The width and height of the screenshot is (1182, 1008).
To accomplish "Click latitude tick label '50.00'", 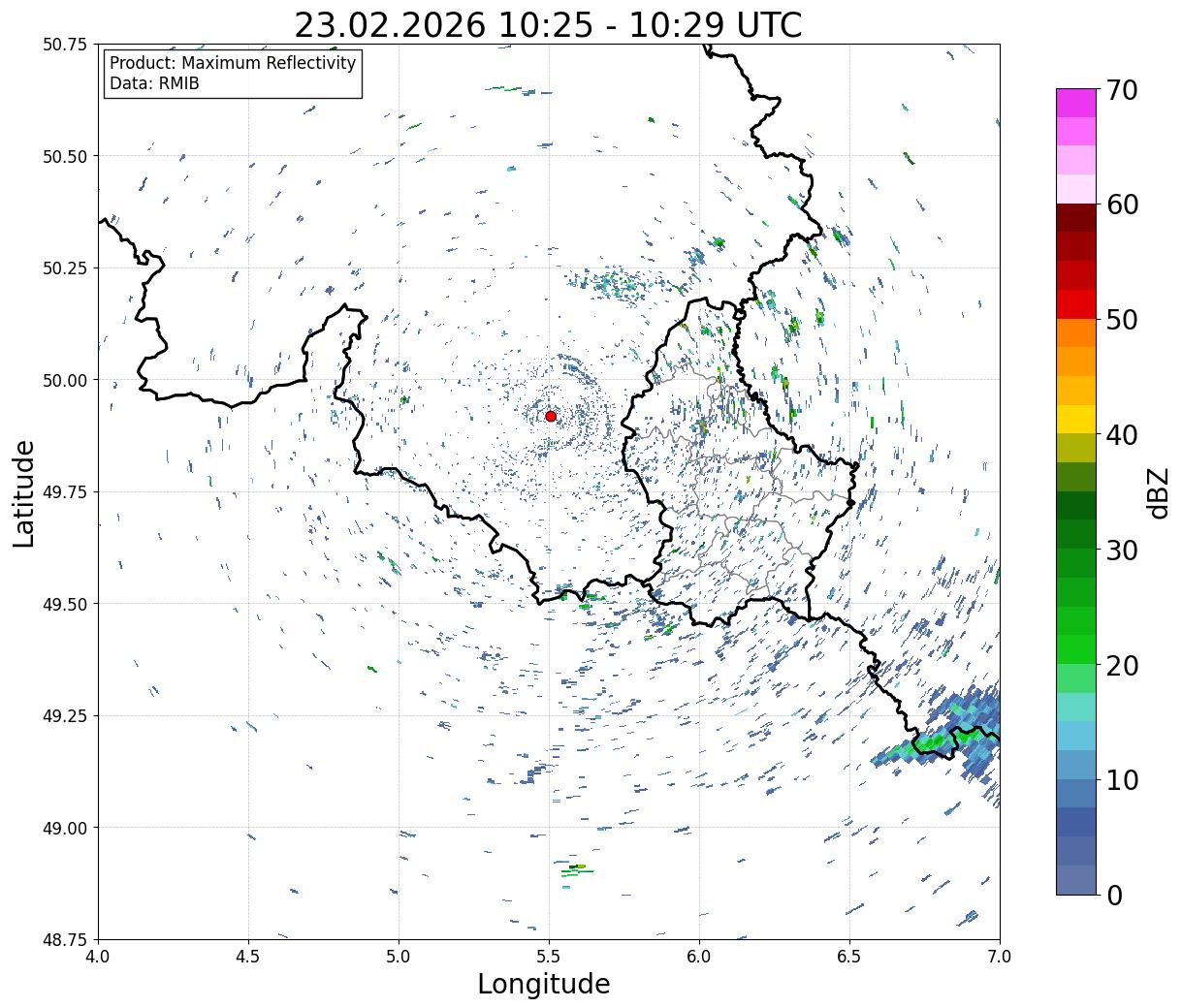I will pyautogui.click(x=64, y=380).
